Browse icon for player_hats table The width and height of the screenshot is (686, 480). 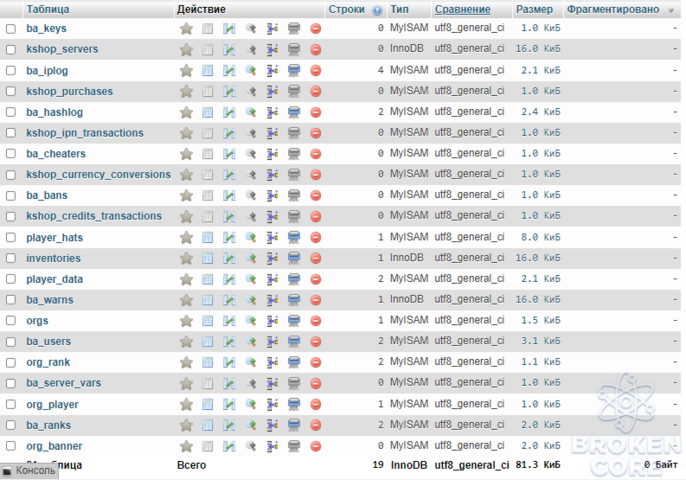[x=207, y=238]
